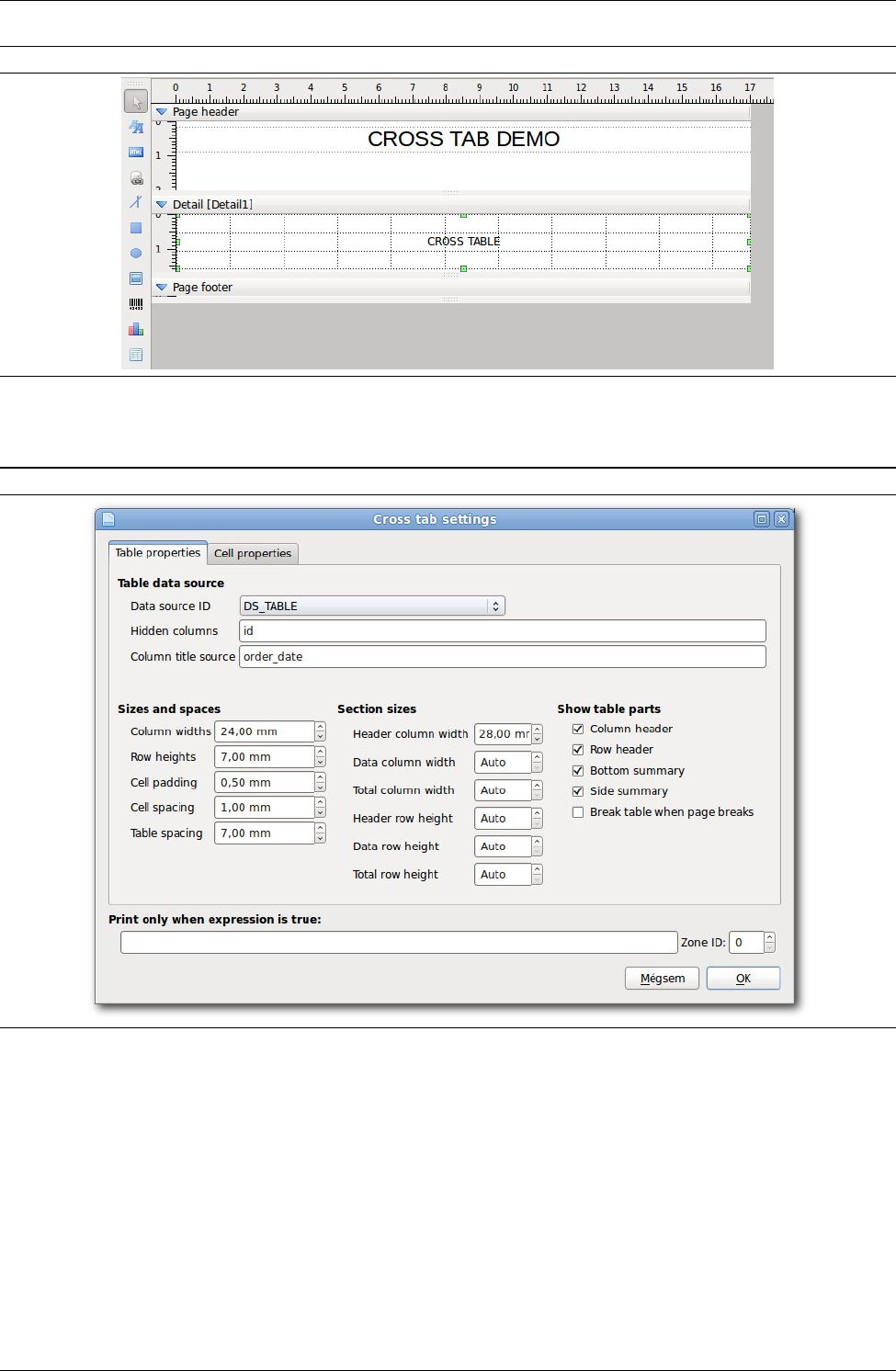Click the Header row height value
This screenshot has height=1371, width=896.
coord(504,819)
